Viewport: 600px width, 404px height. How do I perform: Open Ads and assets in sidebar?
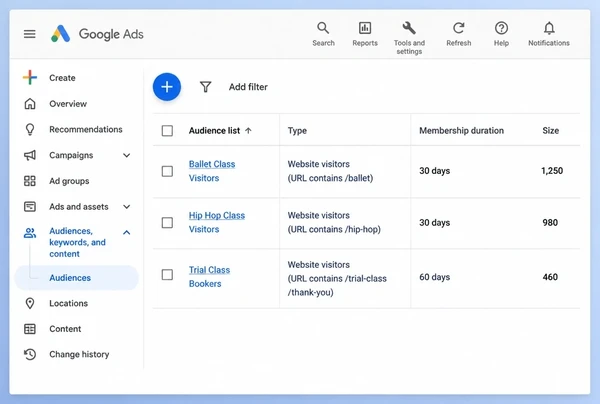click(x=79, y=207)
